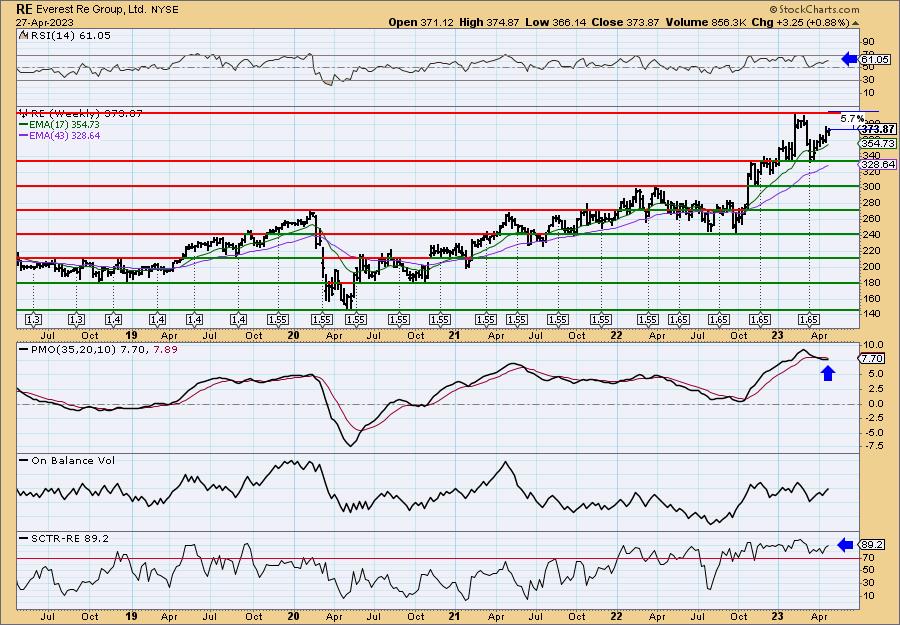Click the EMA(17) 354.73 legend entry
This screenshot has width=900, height=625.
coord(60,125)
